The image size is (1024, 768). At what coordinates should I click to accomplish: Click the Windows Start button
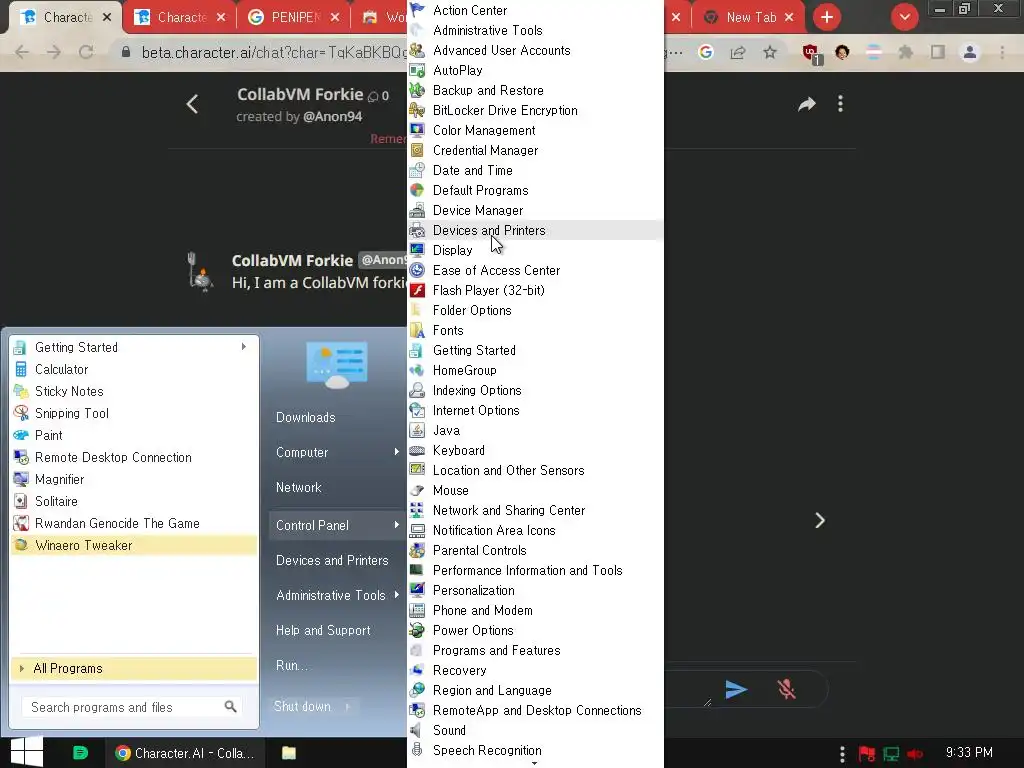coord(27,752)
